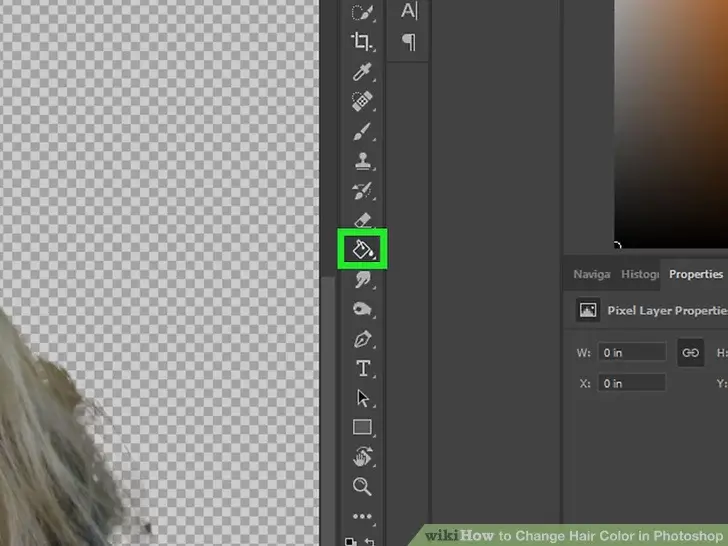Toggle the width-height link constraint
The height and width of the screenshot is (546, 728).
[x=690, y=352]
